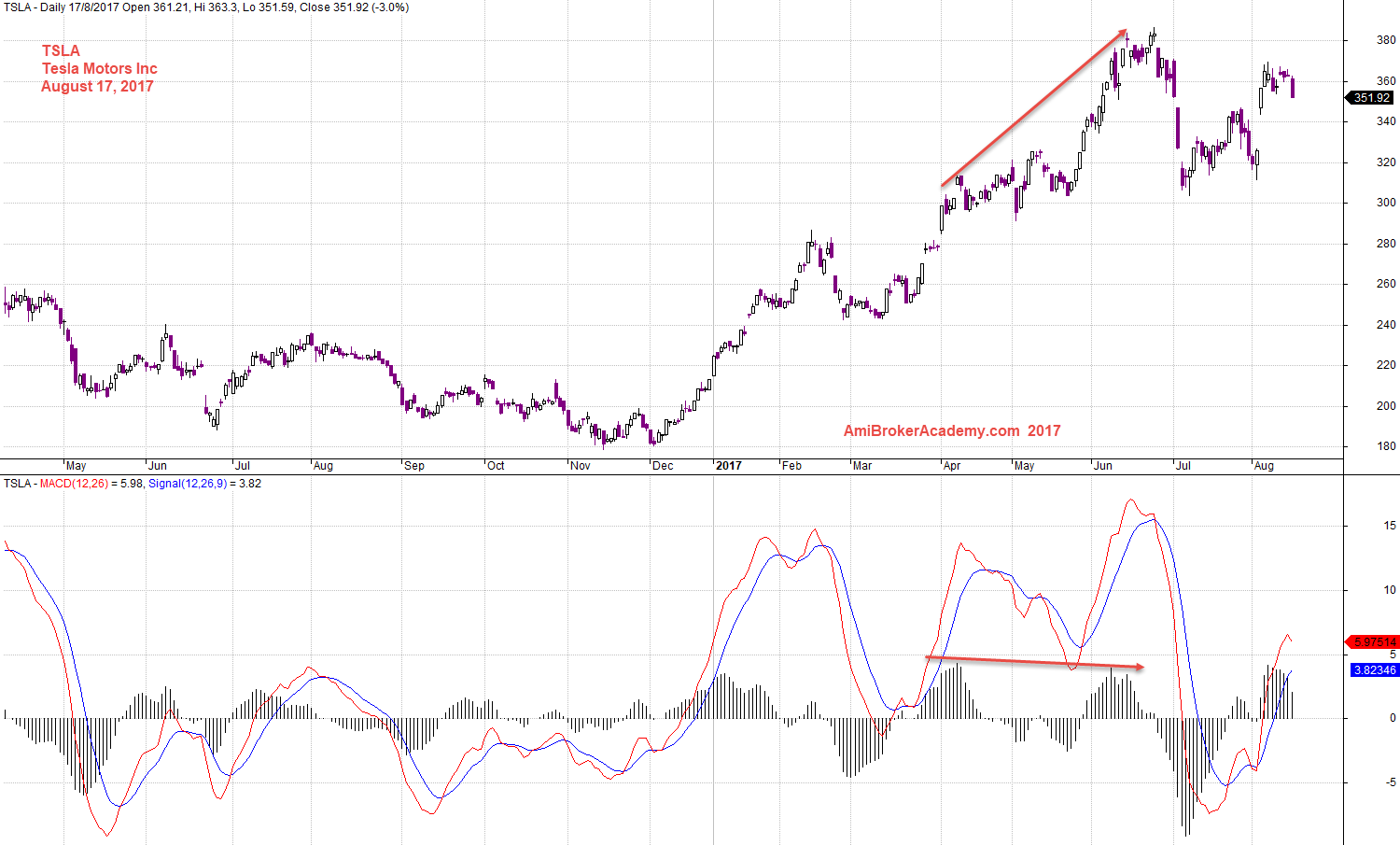Click the 'Jun' 2016 time axis label

coord(158,466)
